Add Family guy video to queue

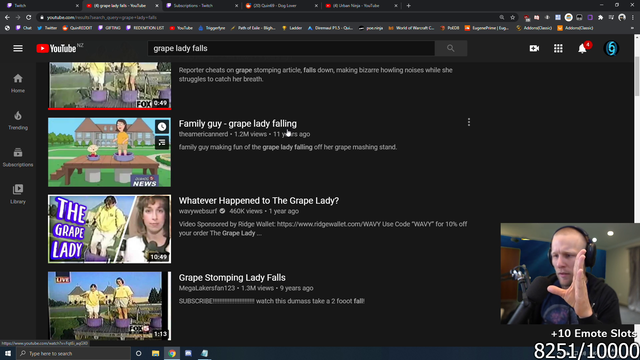coord(162,142)
